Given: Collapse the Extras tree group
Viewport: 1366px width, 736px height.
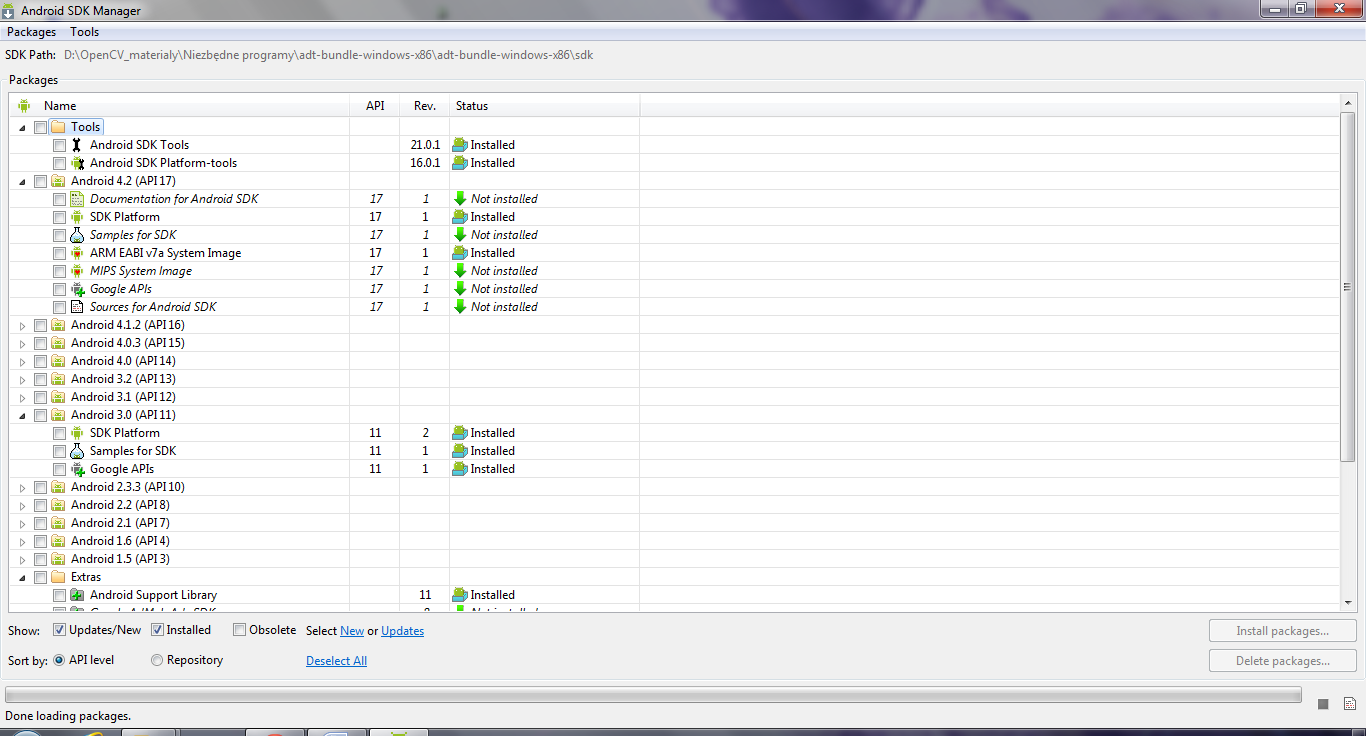Looking at the screenshot, I should pyautogui.click(x=23, y=577).
